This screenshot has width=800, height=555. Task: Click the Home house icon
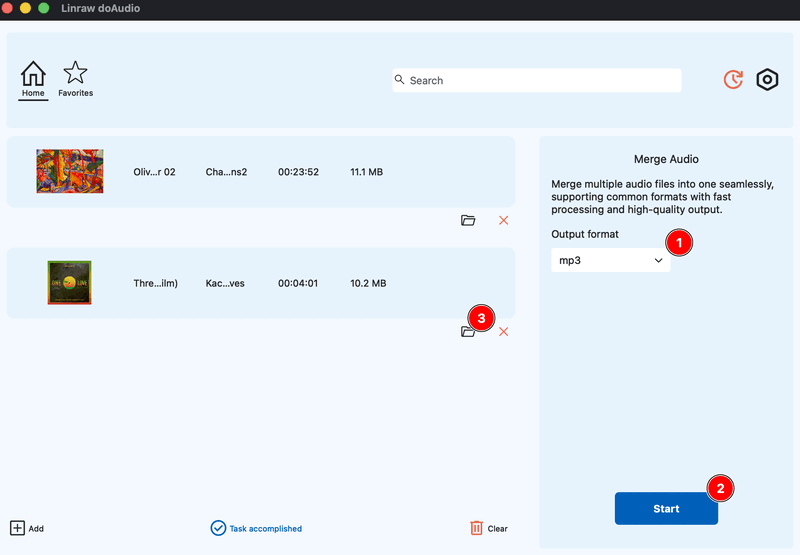tap(33, 74)
